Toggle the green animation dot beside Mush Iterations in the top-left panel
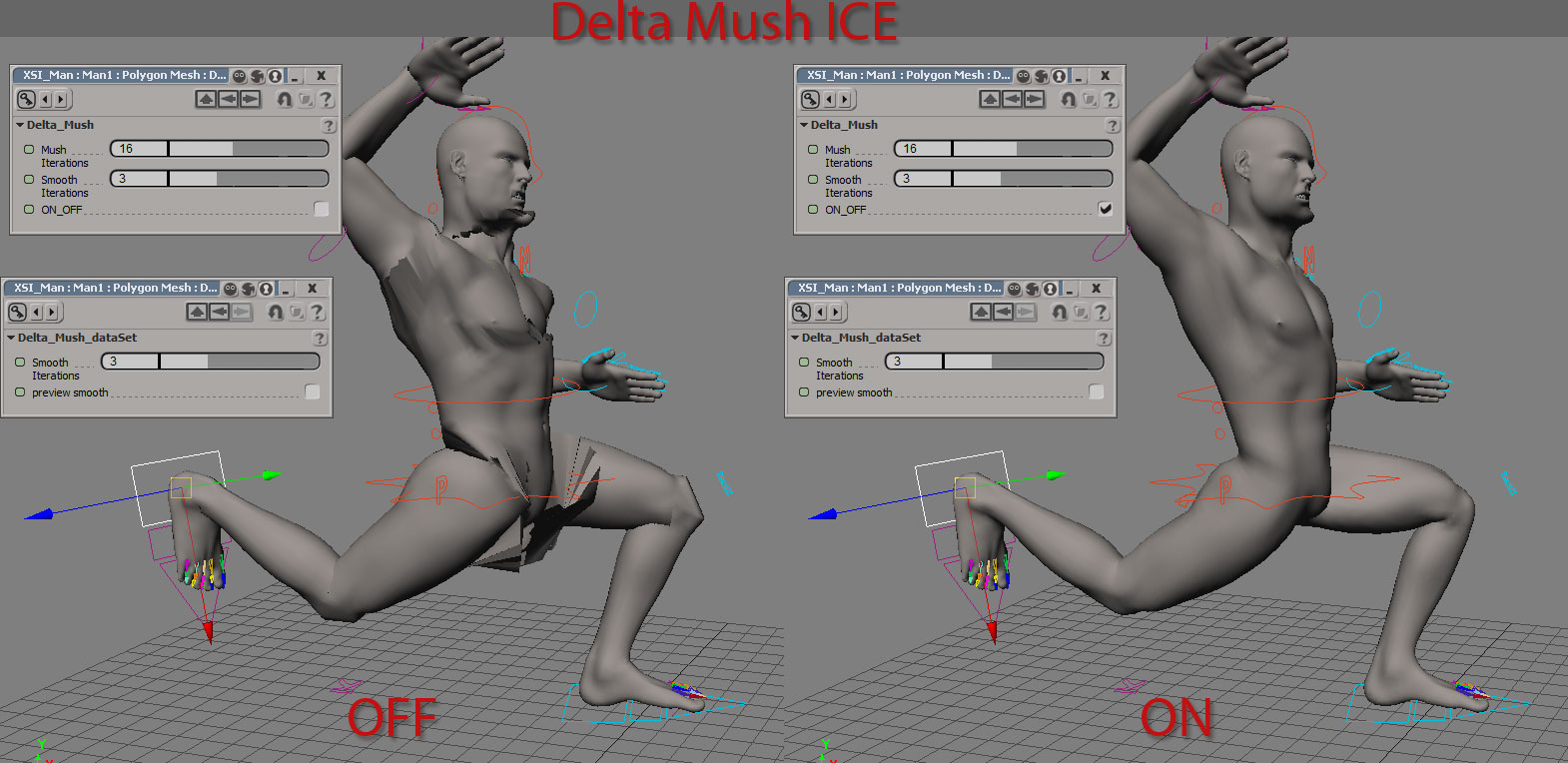 click(29, 150)
